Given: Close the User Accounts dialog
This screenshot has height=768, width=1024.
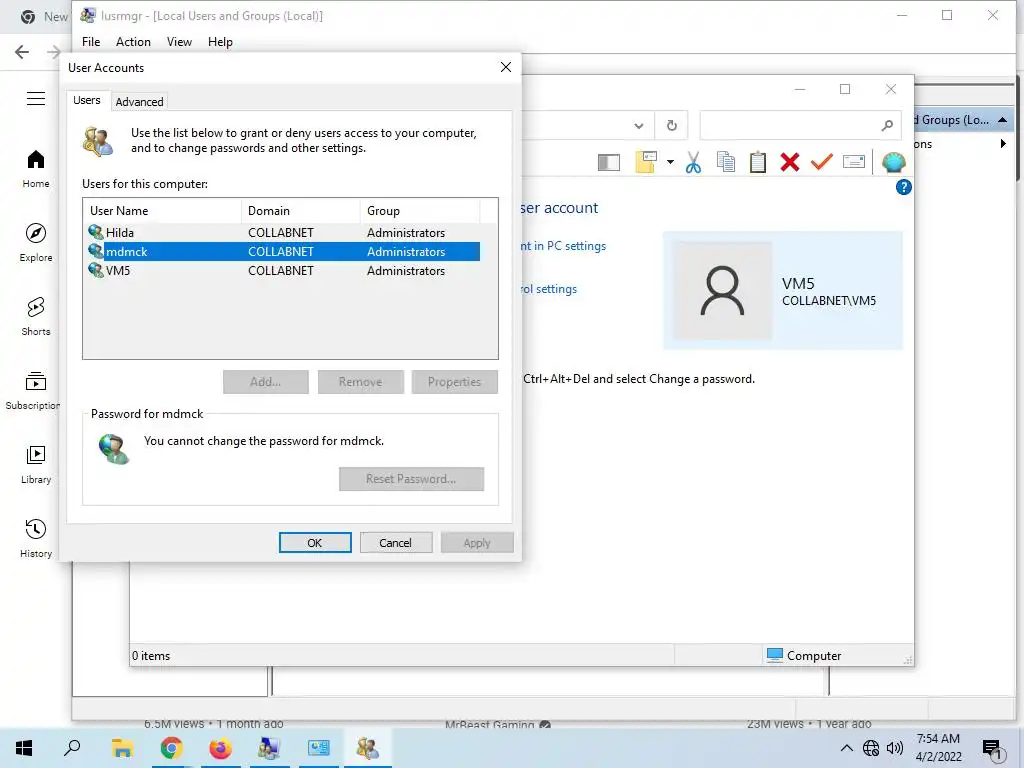Looking at the screenshot, I should pyautogui.click(x=505, y=67).
